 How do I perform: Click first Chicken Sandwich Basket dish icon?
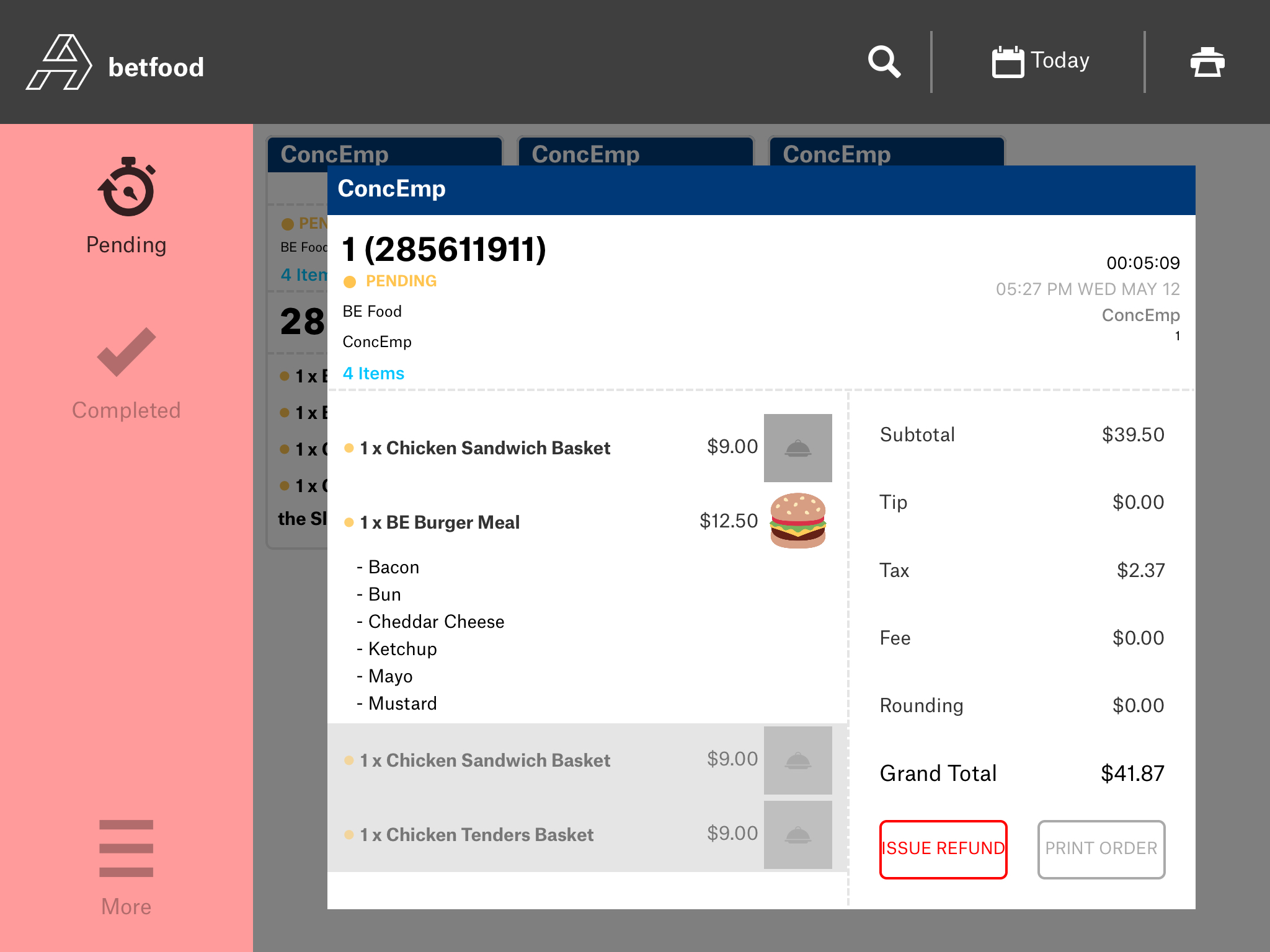[797, 447]
